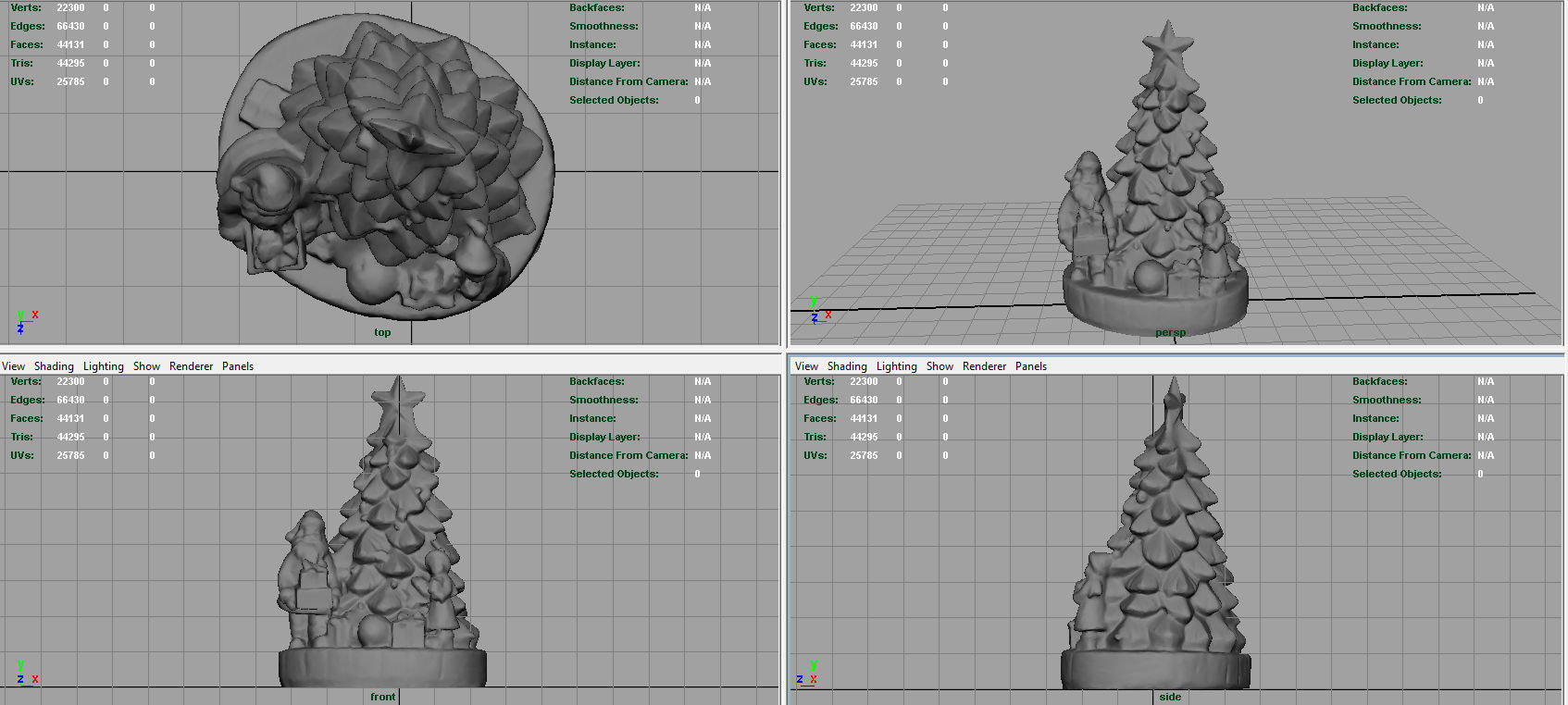
Task: Click 'Faces:' label in the persp viewport
Action: pos(820,44)
